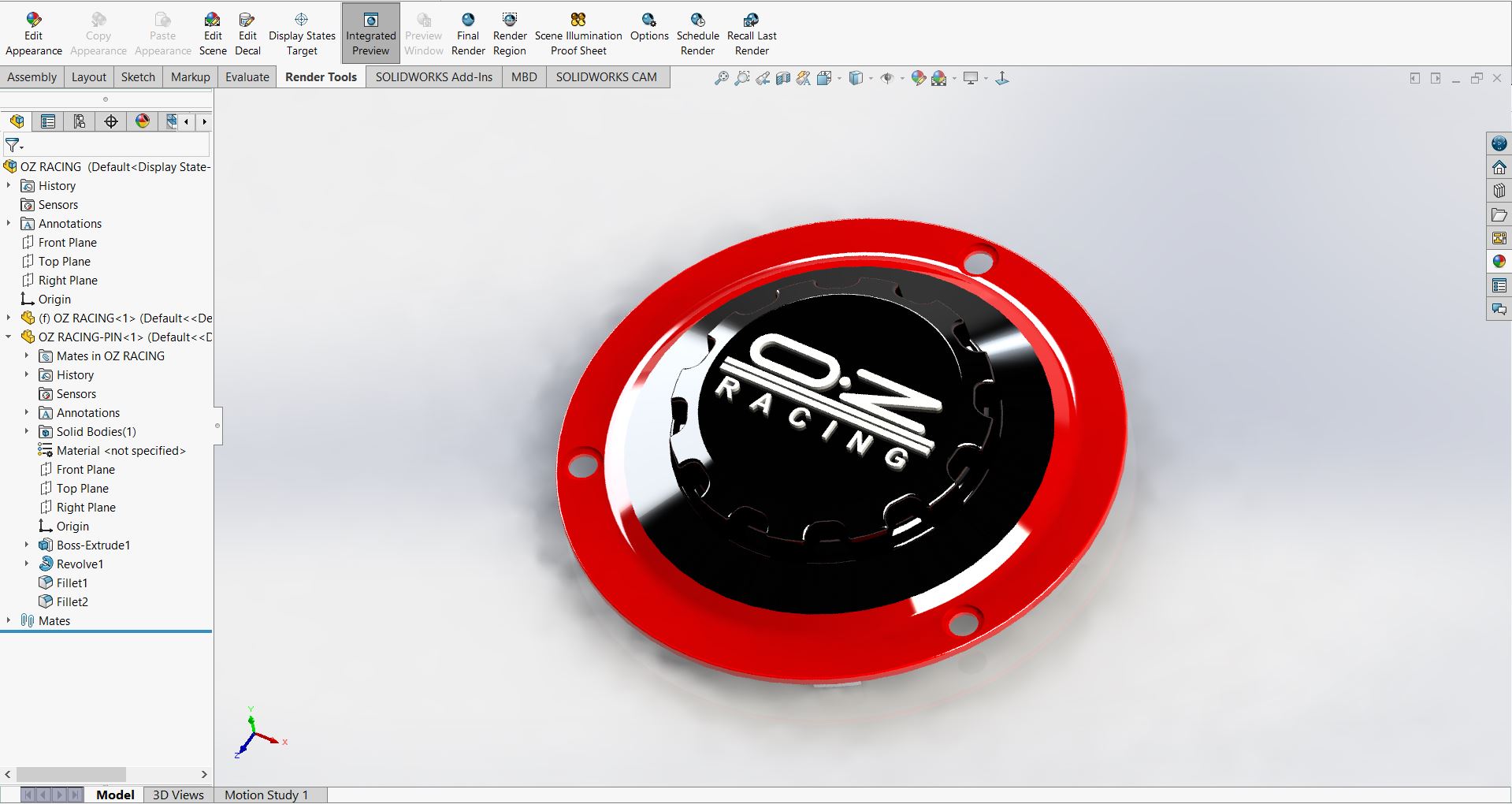
Task: Expand Solid Bodies(1) folder
Action: click(x=27, y=431)
